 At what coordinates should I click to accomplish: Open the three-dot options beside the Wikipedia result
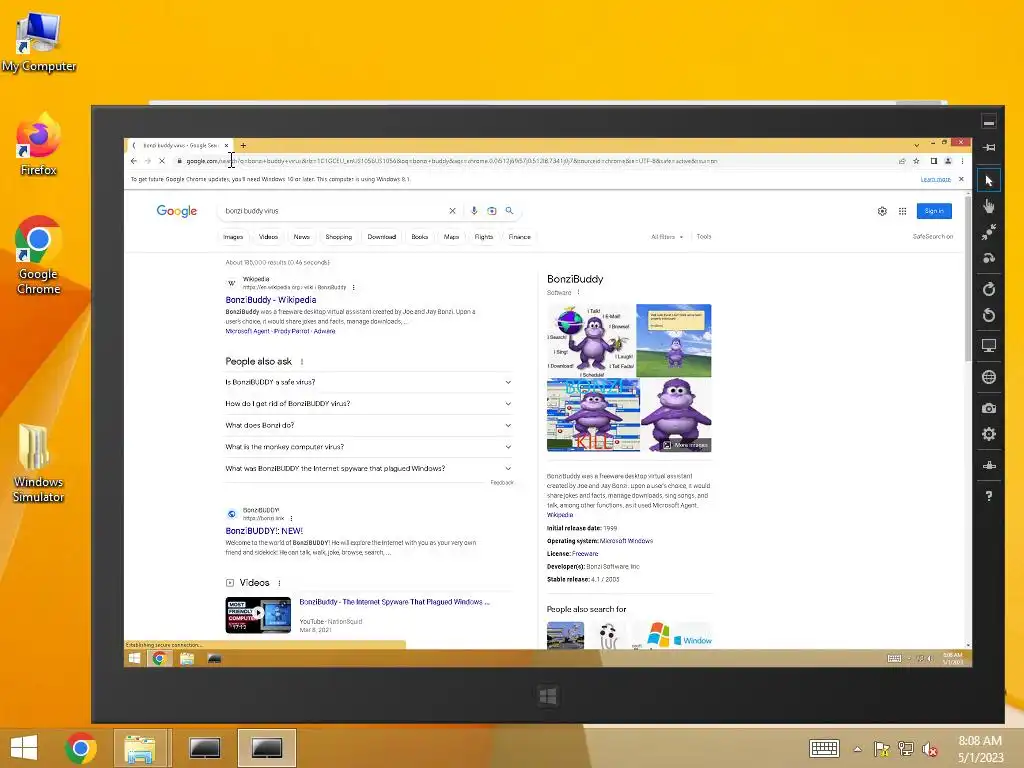coord(353,287)
